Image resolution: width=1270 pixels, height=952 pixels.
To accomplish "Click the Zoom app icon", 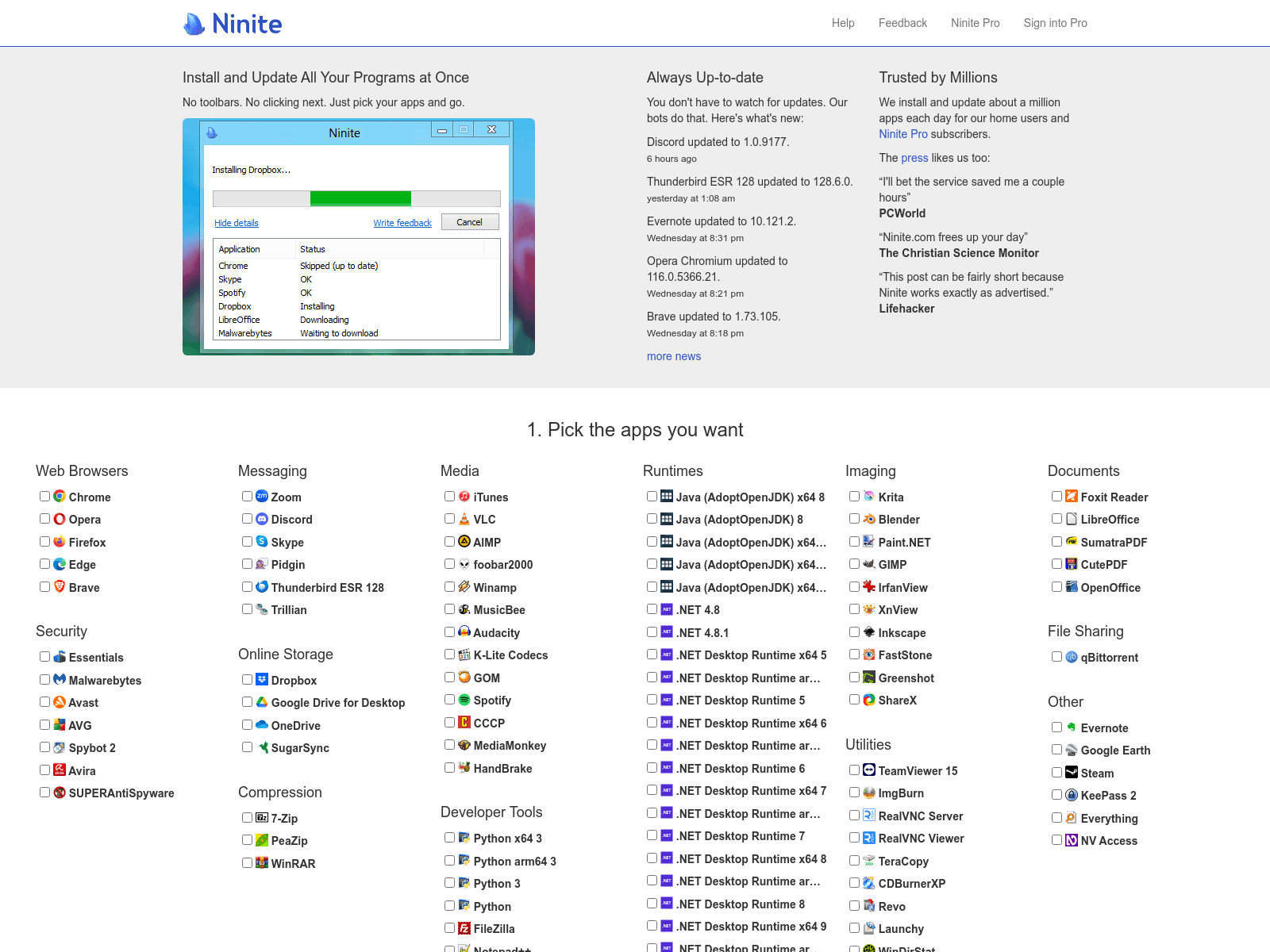I will 262,496.
